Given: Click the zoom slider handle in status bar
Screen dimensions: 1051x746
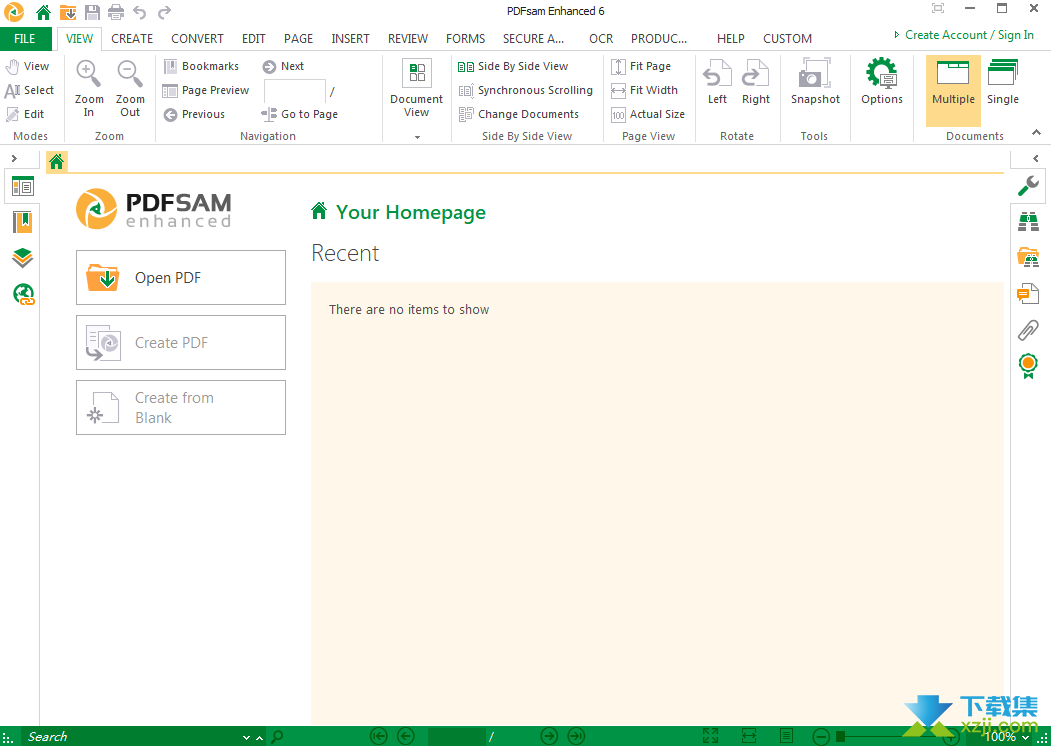Looking at the screenshot, I should [x=840, y=737].
